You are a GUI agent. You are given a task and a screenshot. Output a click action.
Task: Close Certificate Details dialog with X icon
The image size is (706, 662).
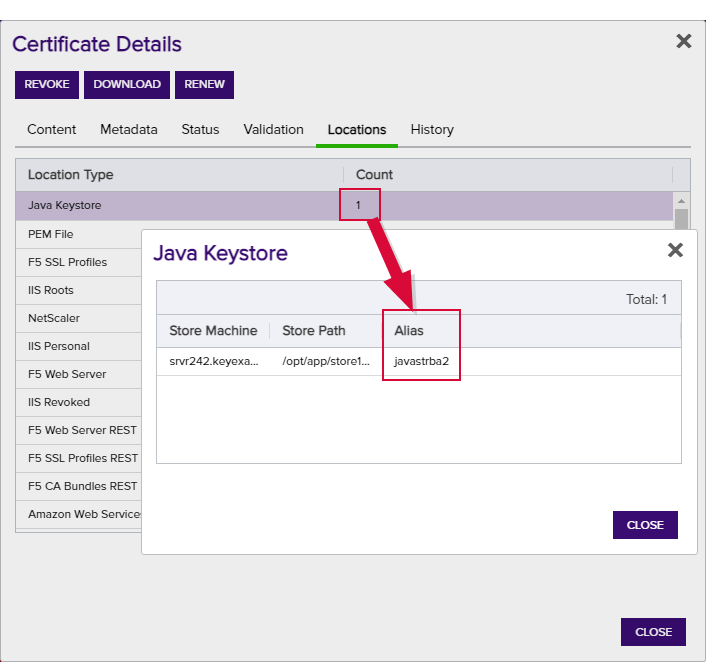683,41
